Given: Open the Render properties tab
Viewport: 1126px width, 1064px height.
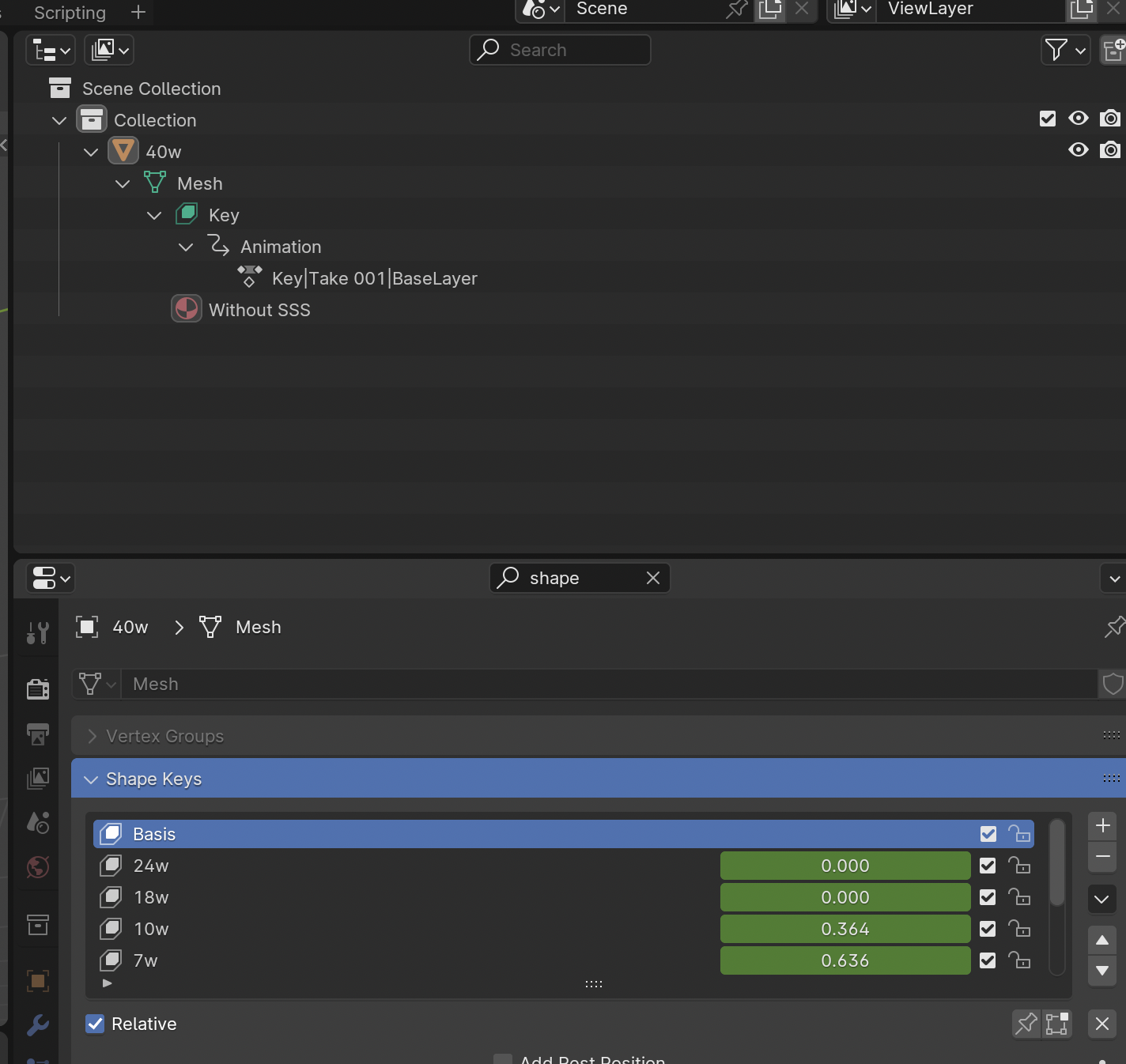Looking at the screenshot, I should pyautogui.click(x=37, y=689).
